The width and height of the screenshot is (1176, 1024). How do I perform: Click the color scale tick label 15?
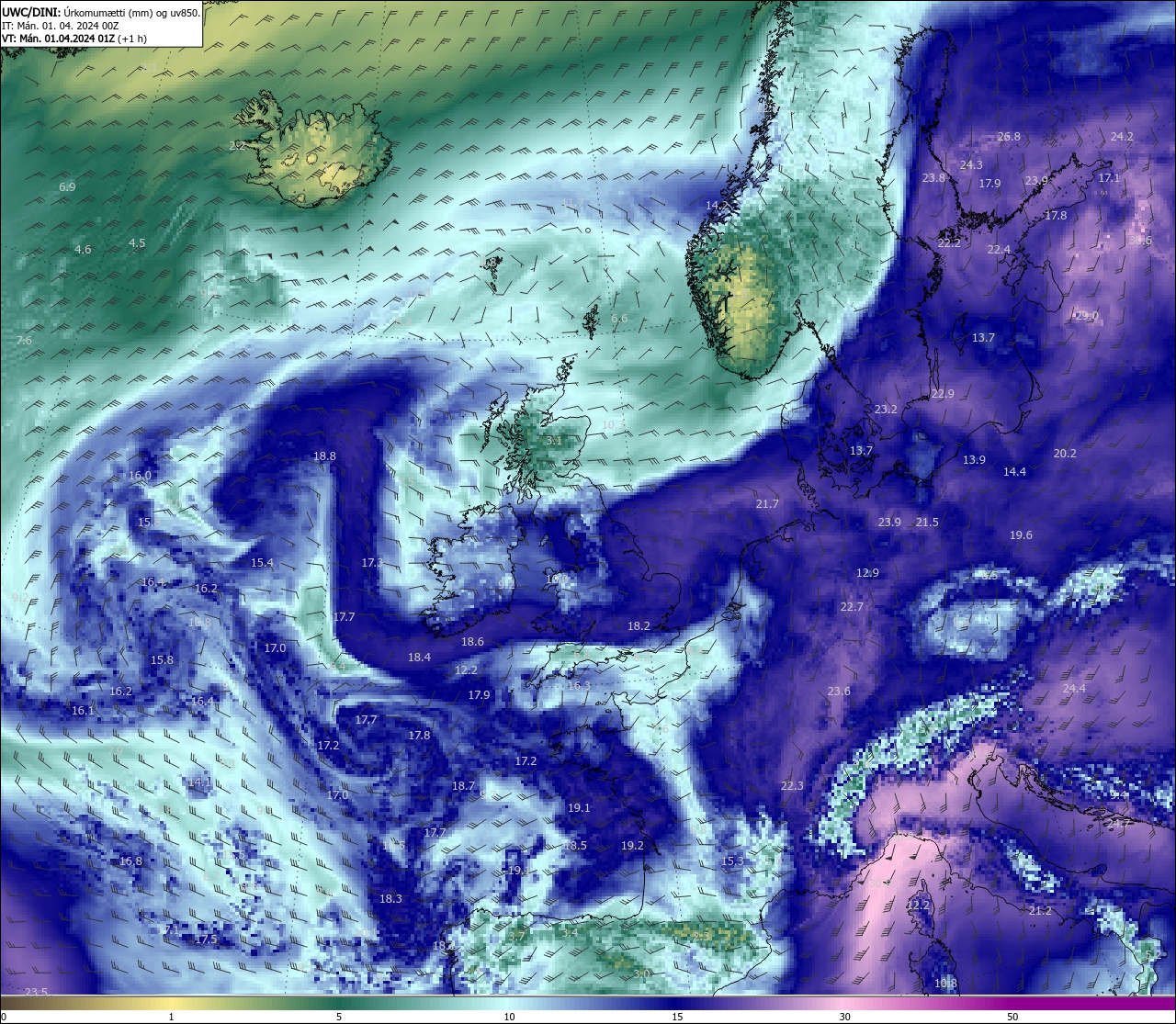676,1017
